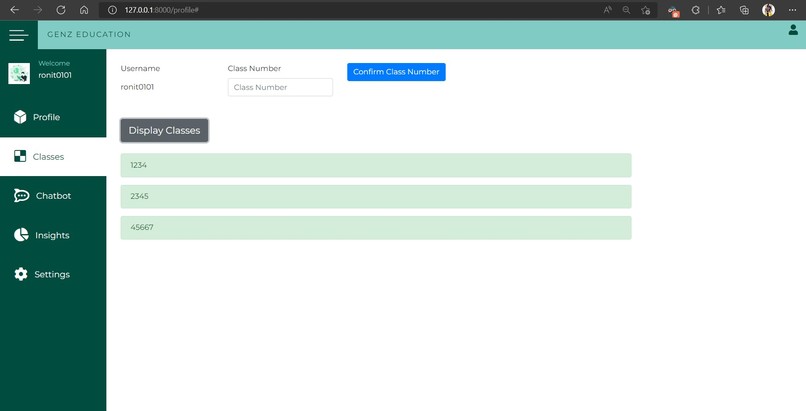Open the Chatbot sidebar item

[53, 196]
